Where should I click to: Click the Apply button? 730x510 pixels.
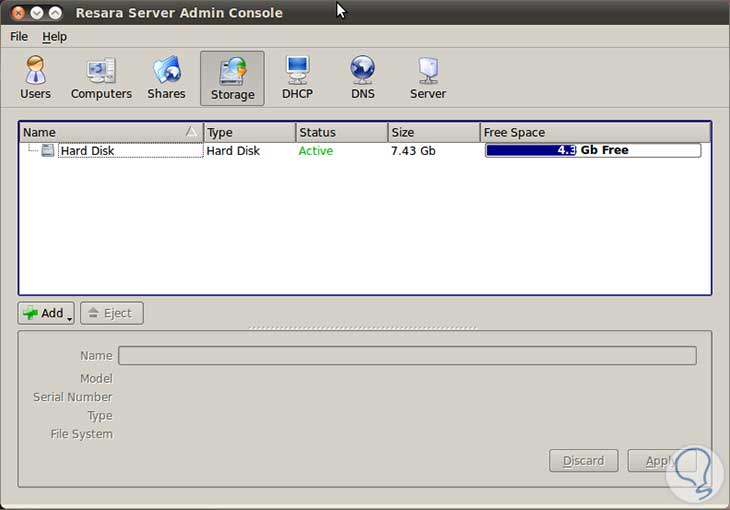662,461
